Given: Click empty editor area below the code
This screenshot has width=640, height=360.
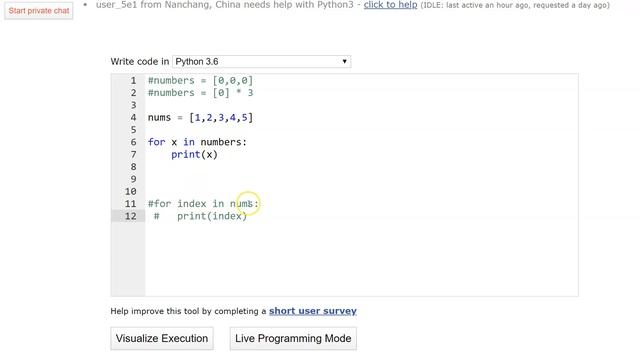Looking at the screenshot, I should pyautogui.click(x=361, y=259).
